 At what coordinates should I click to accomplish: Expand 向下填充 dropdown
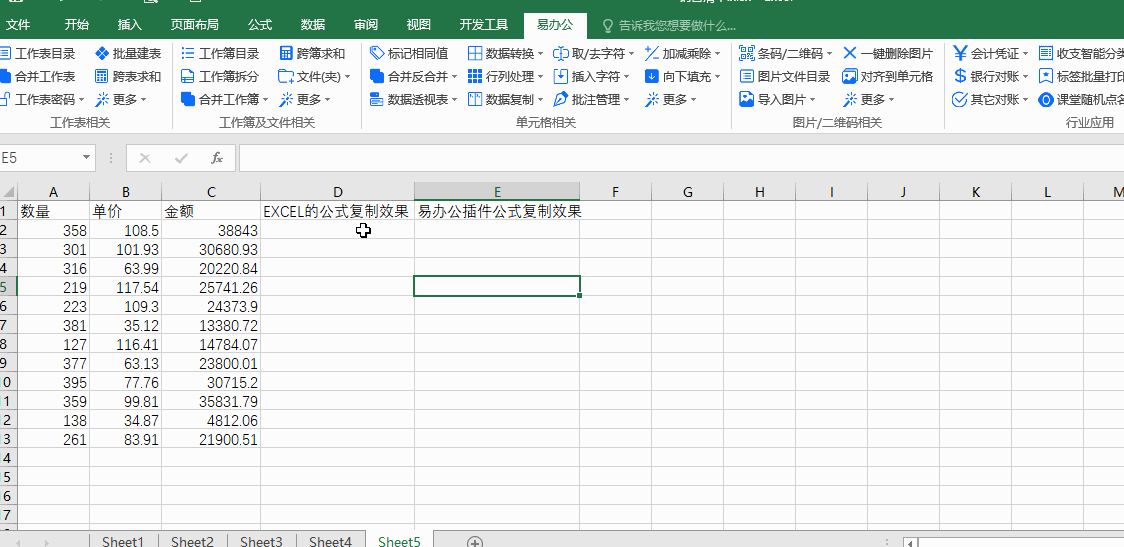click(x=717, y=77)
